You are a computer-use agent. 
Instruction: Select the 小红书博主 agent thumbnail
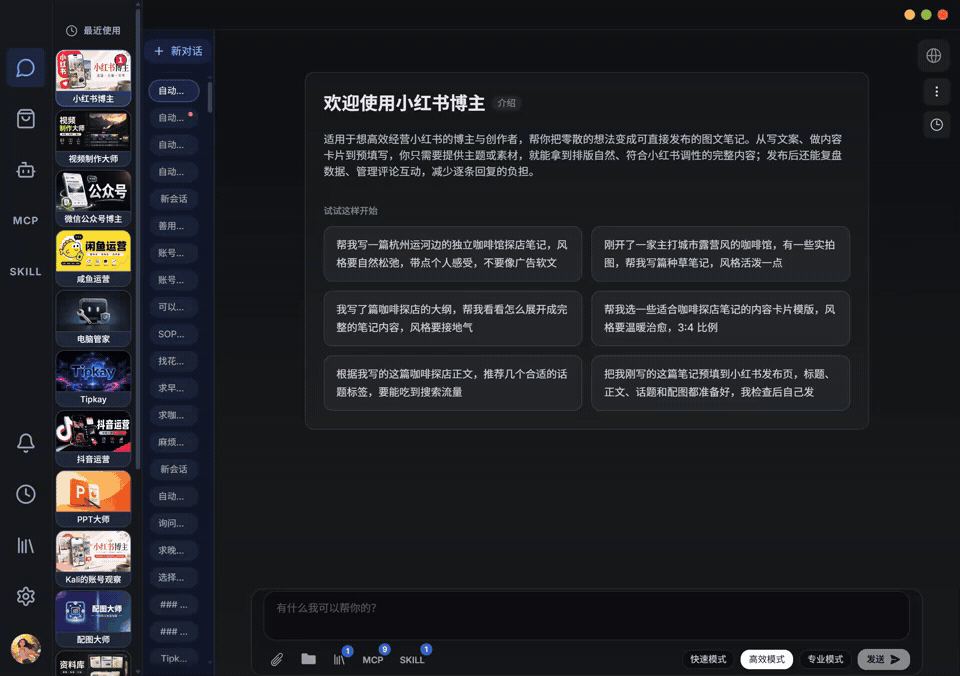[x=93, y=78]
